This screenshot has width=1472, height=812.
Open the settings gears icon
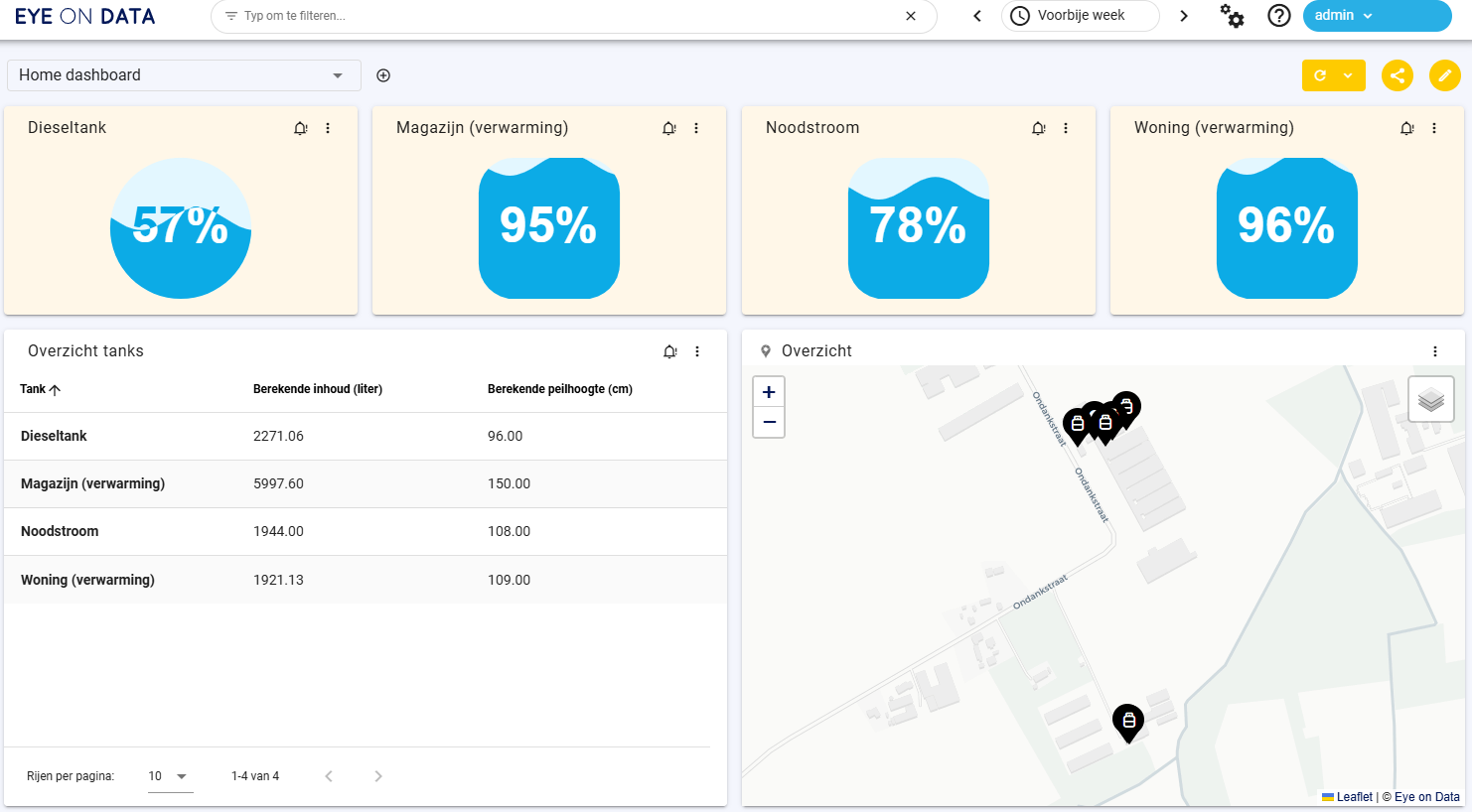pyautogui.click(x=1232, y=16)
